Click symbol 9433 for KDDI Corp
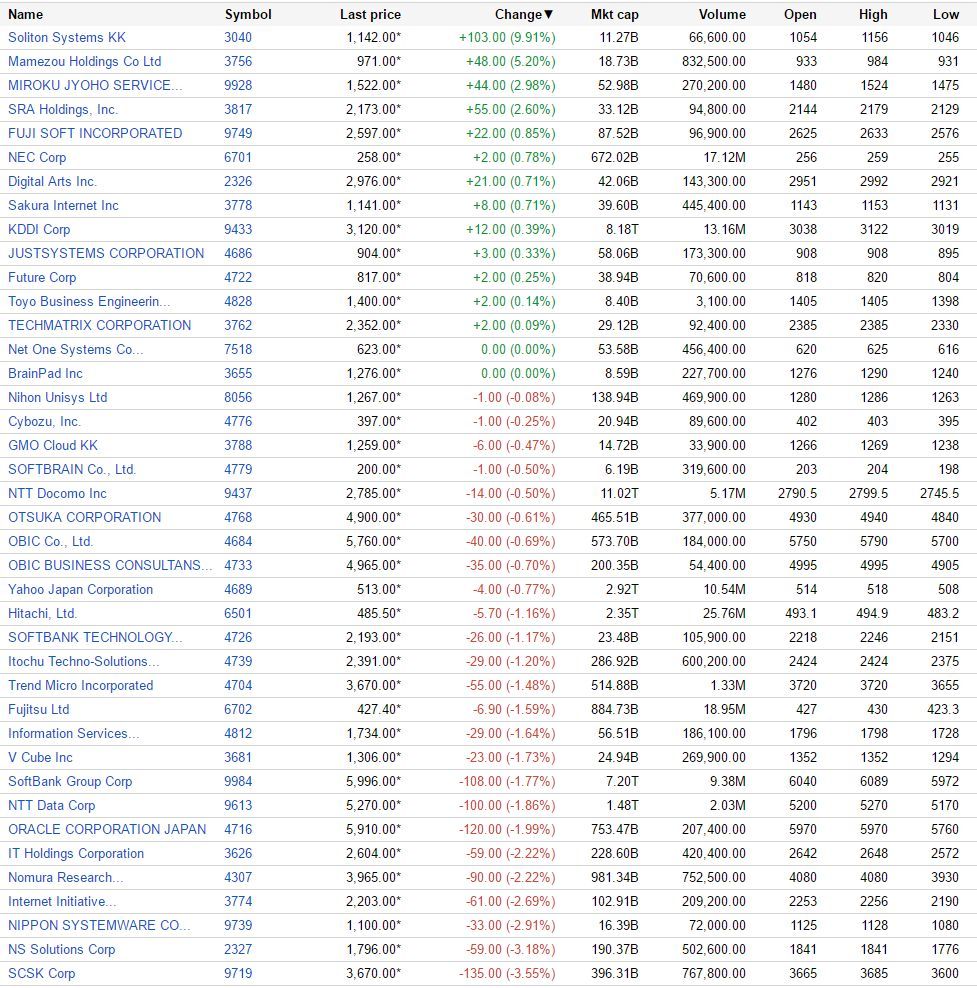This screenshot has width=977, height=988. click(238, 229)
